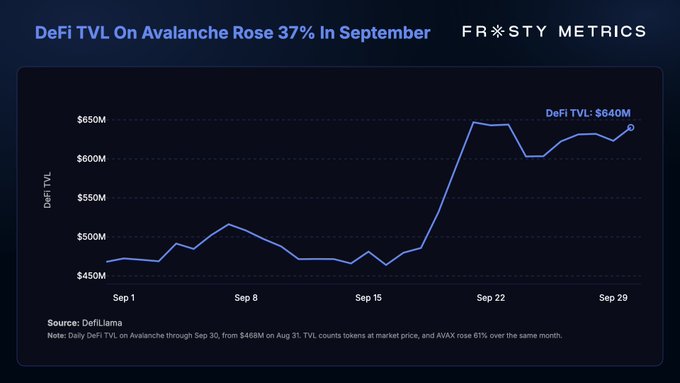680x383 pixels.
Task: Click the note text about daily DeFi TVL
Action: pyautogui.click(x=304, y=336)
